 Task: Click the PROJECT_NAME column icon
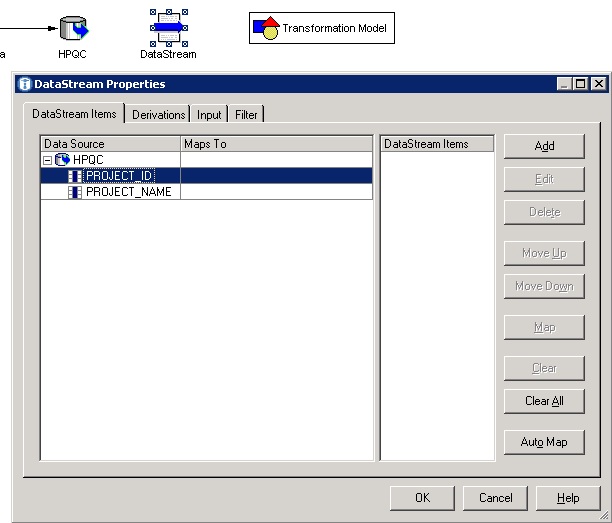(x=75, y=192)
